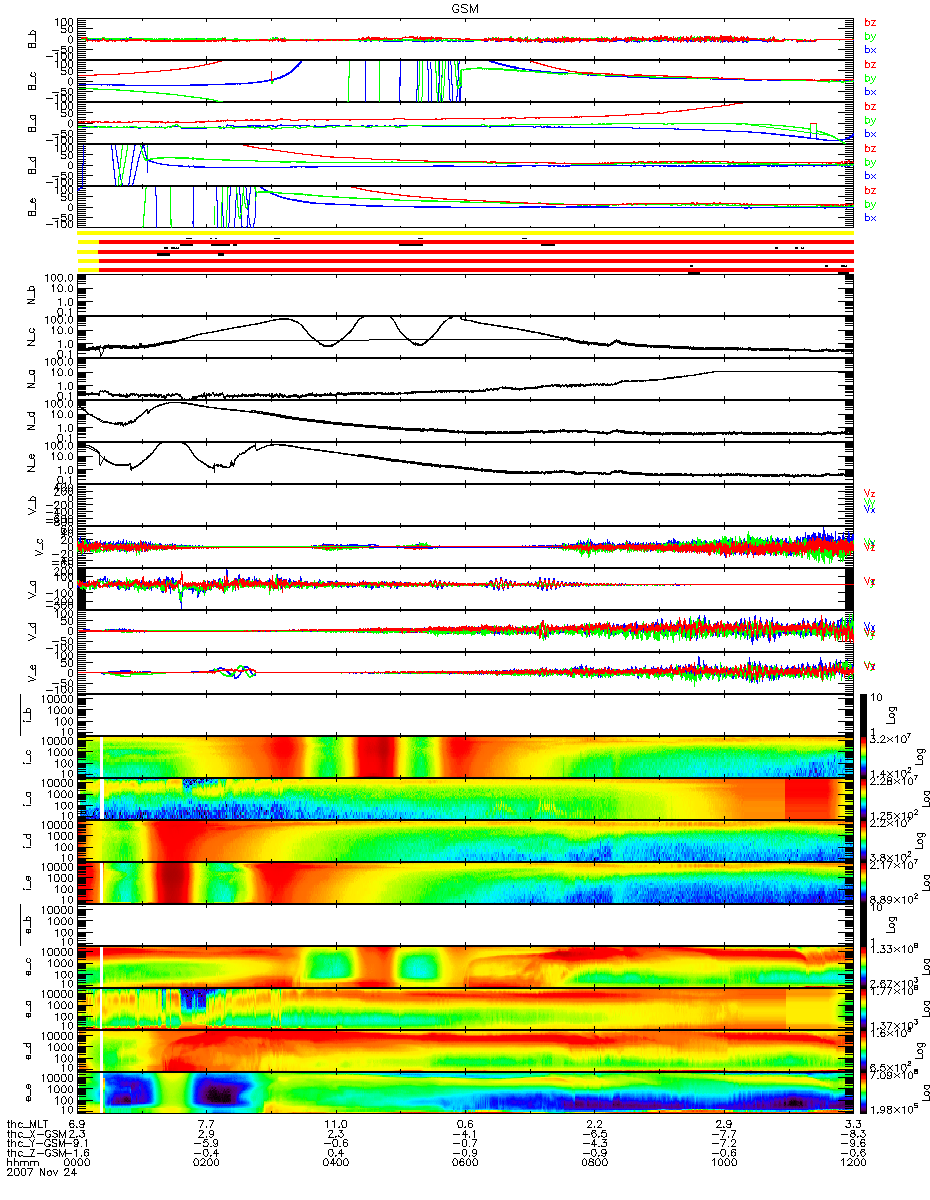Click the B_a panel axis label

click(32, 124)
